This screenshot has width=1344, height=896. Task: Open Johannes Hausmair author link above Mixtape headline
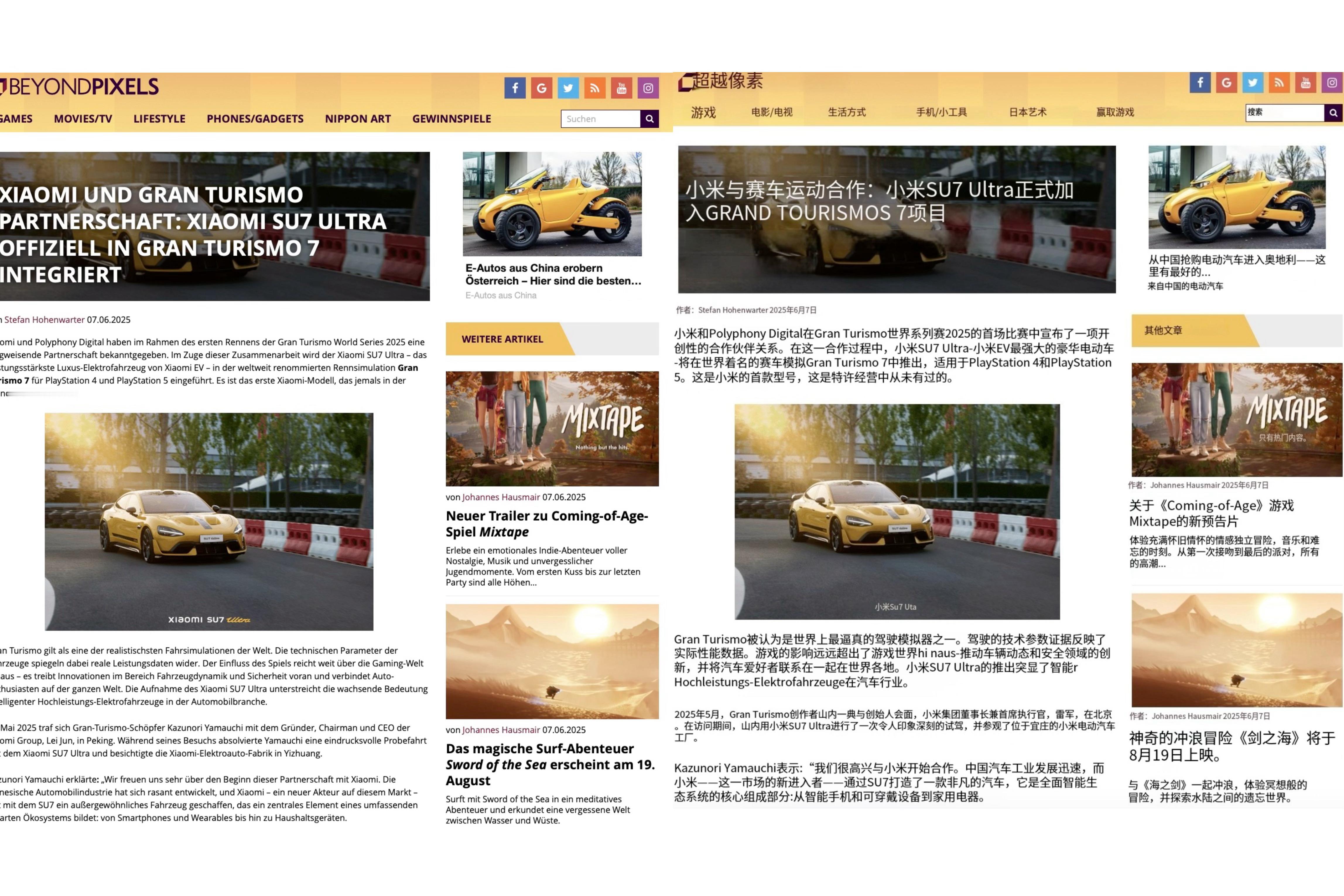[501, 497]
